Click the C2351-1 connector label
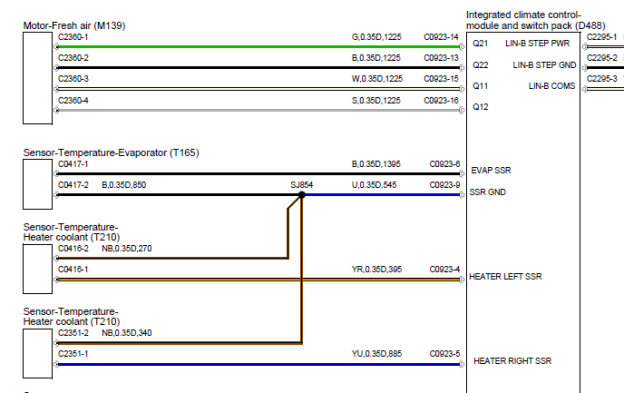The width and height of the screenshot is (624, 393). point(73,354)
